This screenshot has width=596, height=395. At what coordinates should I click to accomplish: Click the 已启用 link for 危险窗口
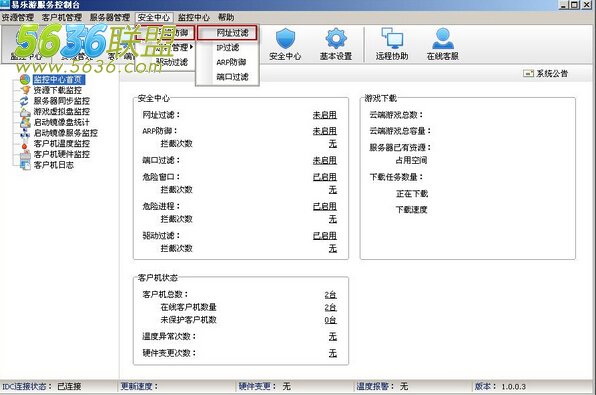point(325,177)
